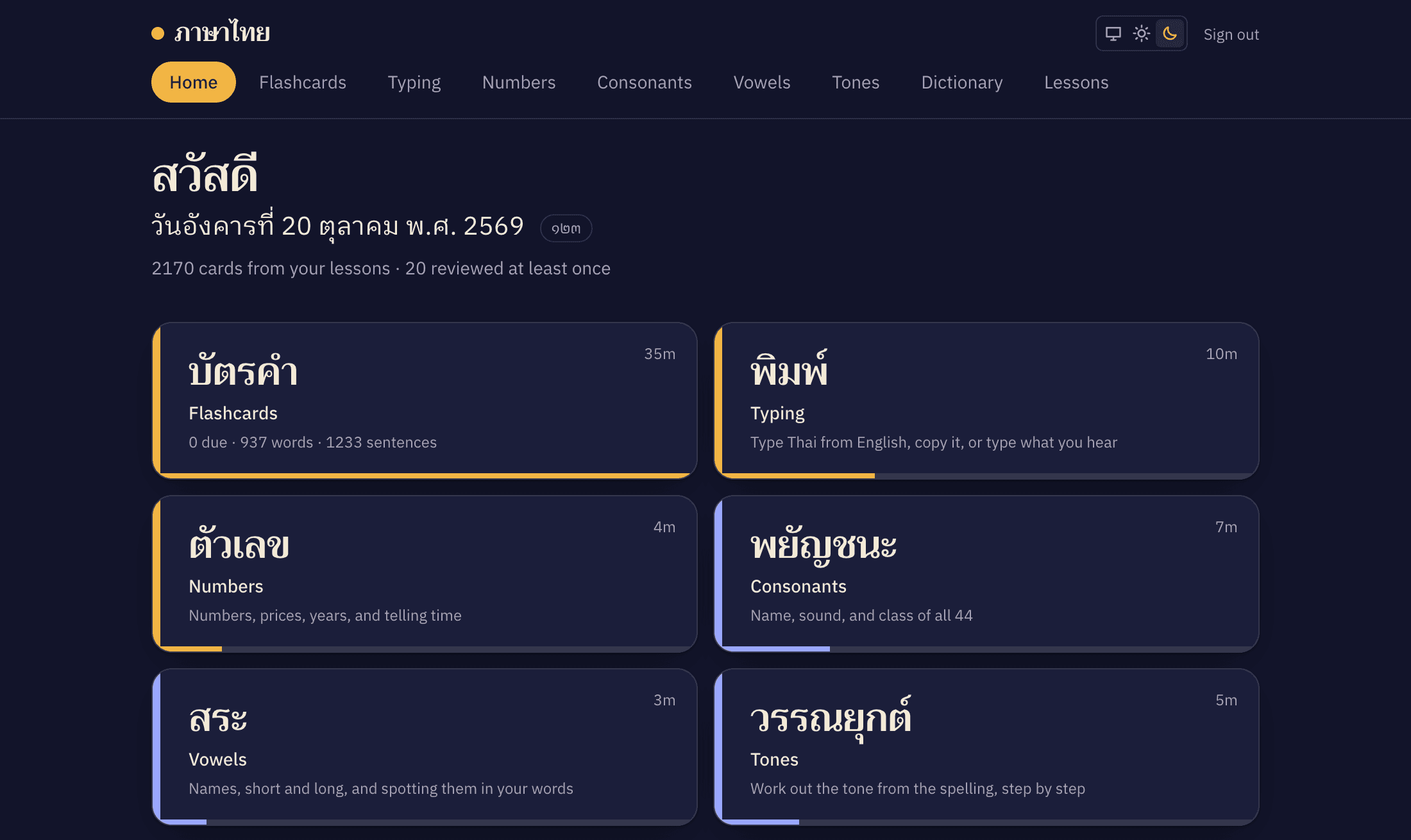Click 'Name, sound, and class of all 44'
This screenshot has width=1411, height=840.
[861, 616]
